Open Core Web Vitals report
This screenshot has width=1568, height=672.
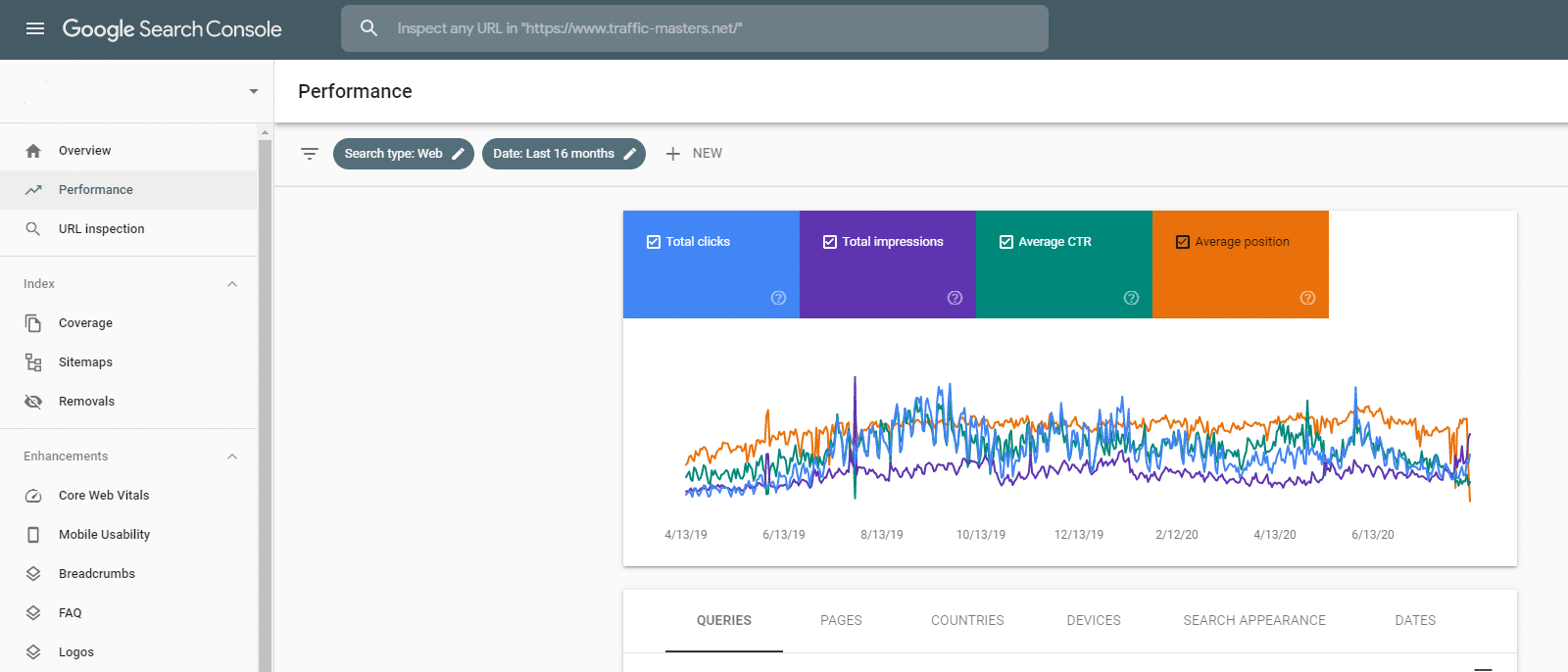click(x=128, y=496)
